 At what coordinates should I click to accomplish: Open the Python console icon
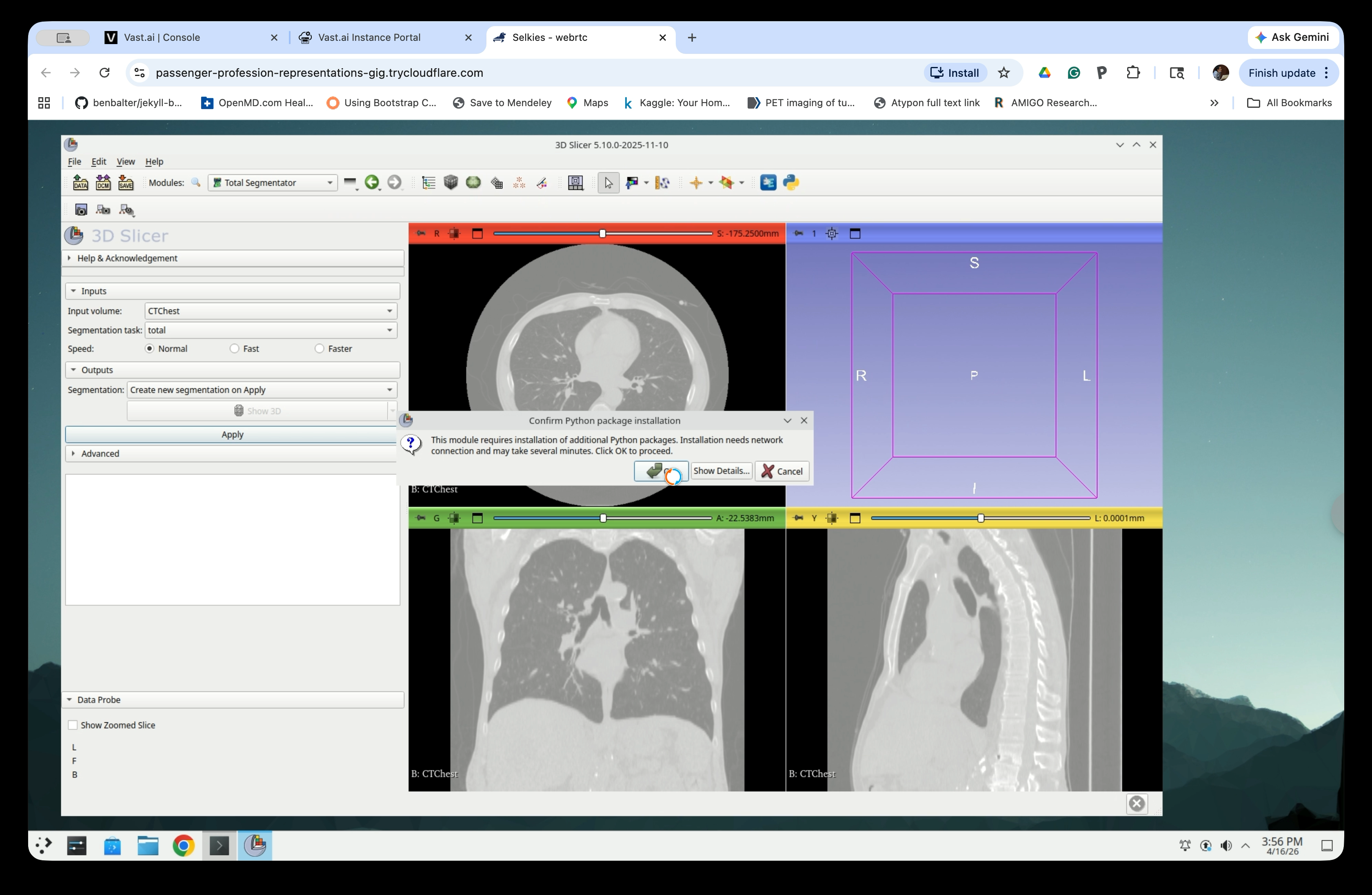click(791, 183)
